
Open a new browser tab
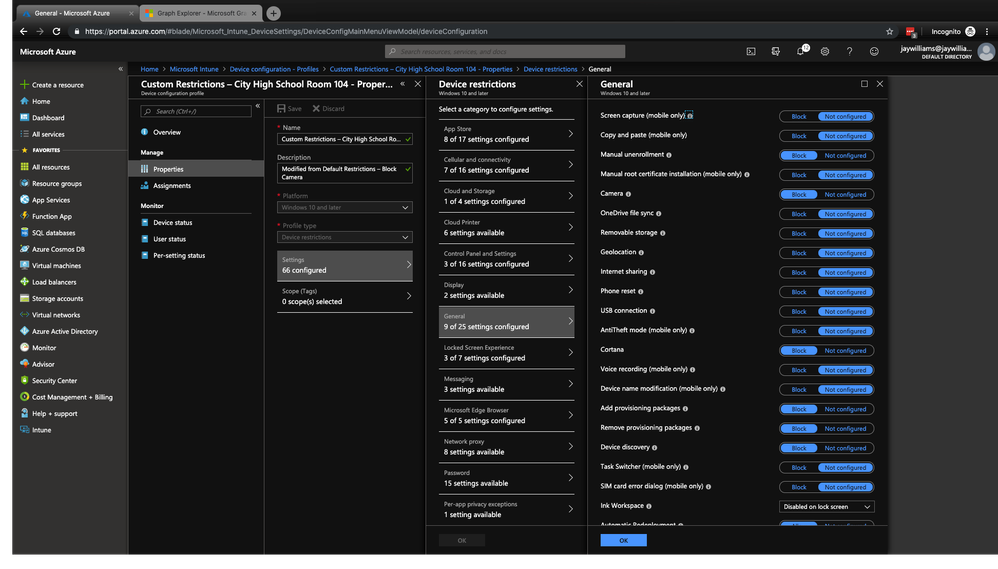point(274,13)
